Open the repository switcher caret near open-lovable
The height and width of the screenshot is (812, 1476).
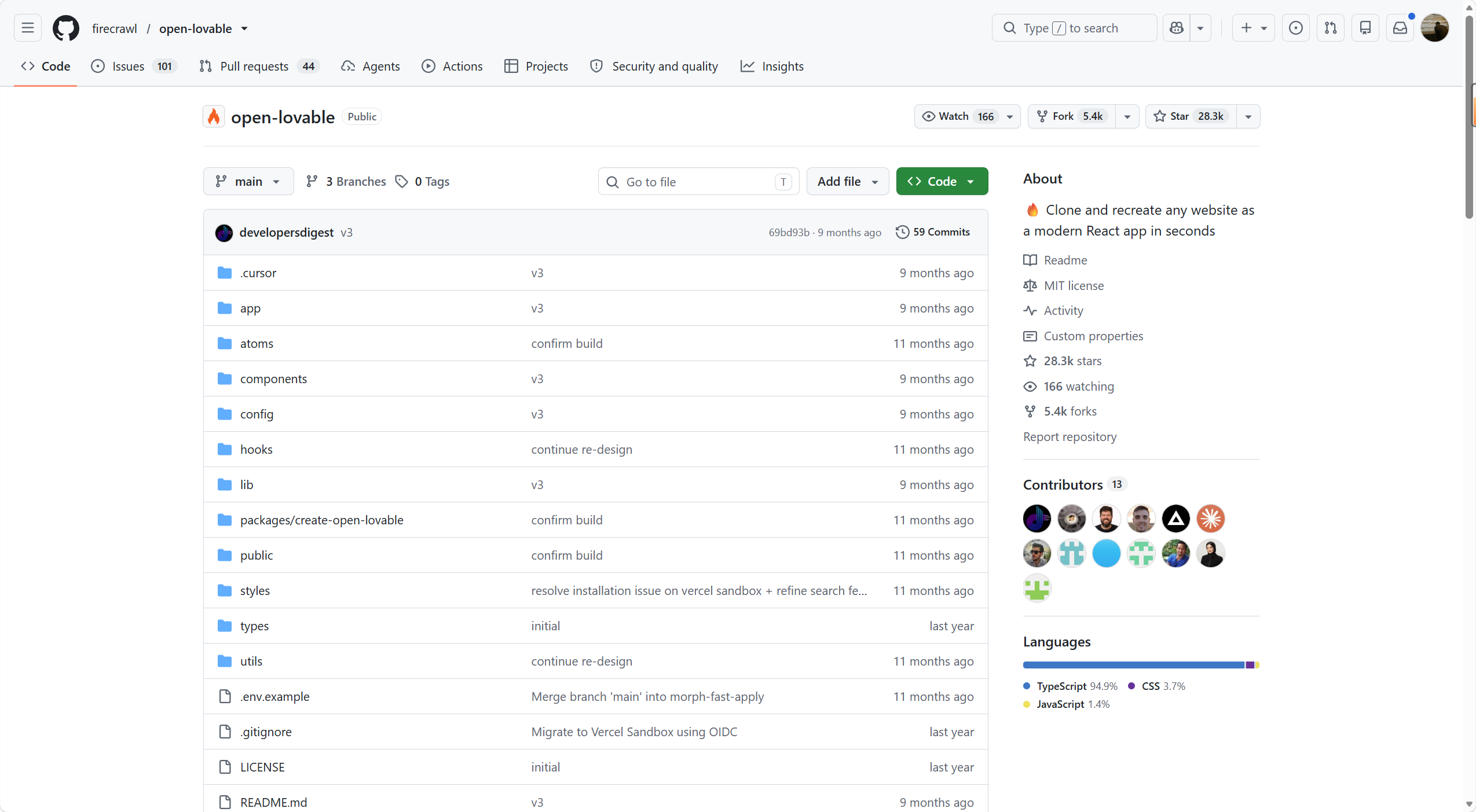tap(244, 28)
